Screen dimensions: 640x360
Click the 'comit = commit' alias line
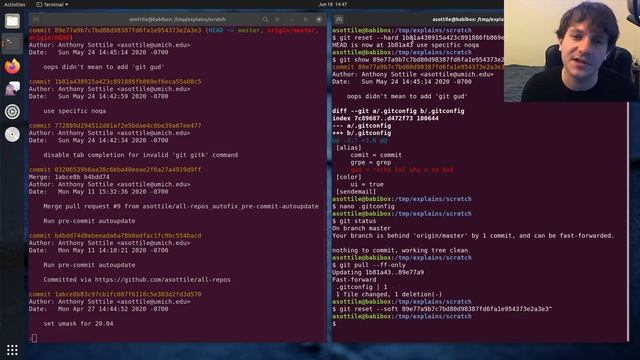[376, 155]
